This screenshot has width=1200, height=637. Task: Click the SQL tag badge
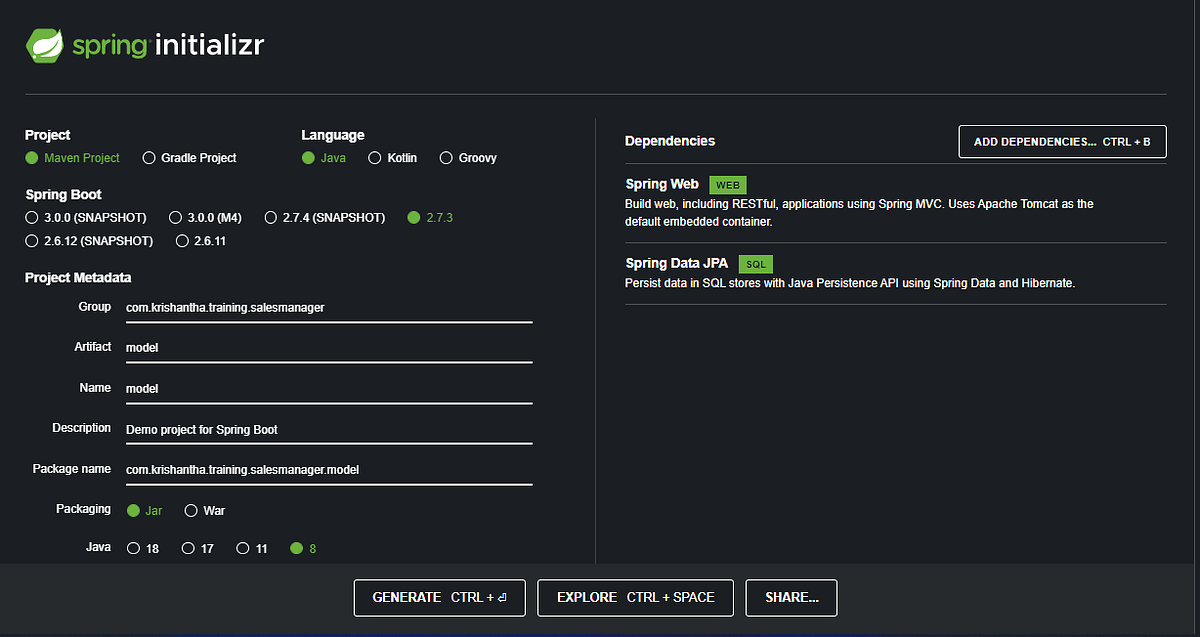(756, 264)
